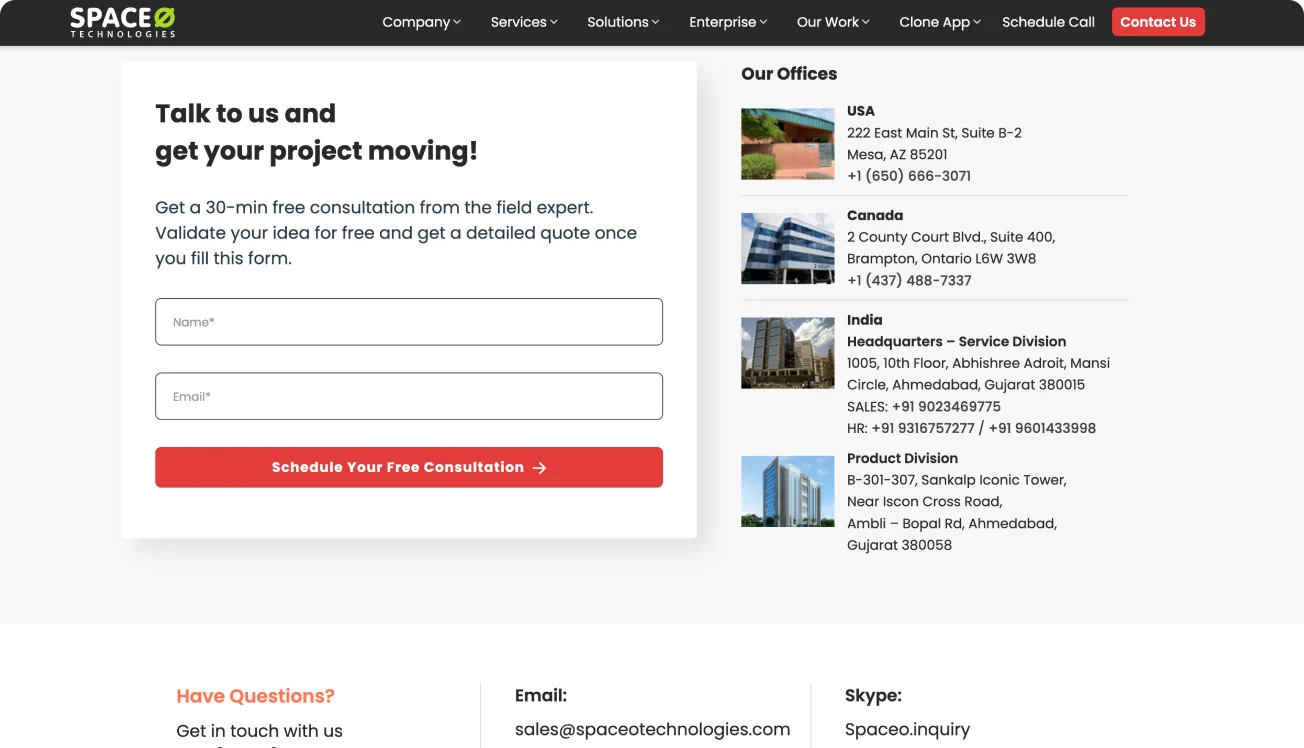Click HR number +91 9601433998
This screenshot has width=1304, height=748.
click(x=1042, y=428)
